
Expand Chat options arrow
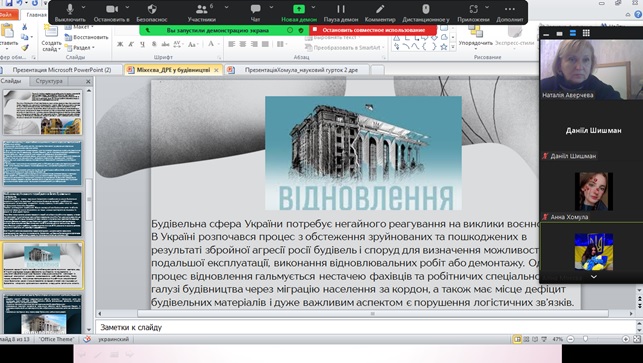tap(271, 7)
